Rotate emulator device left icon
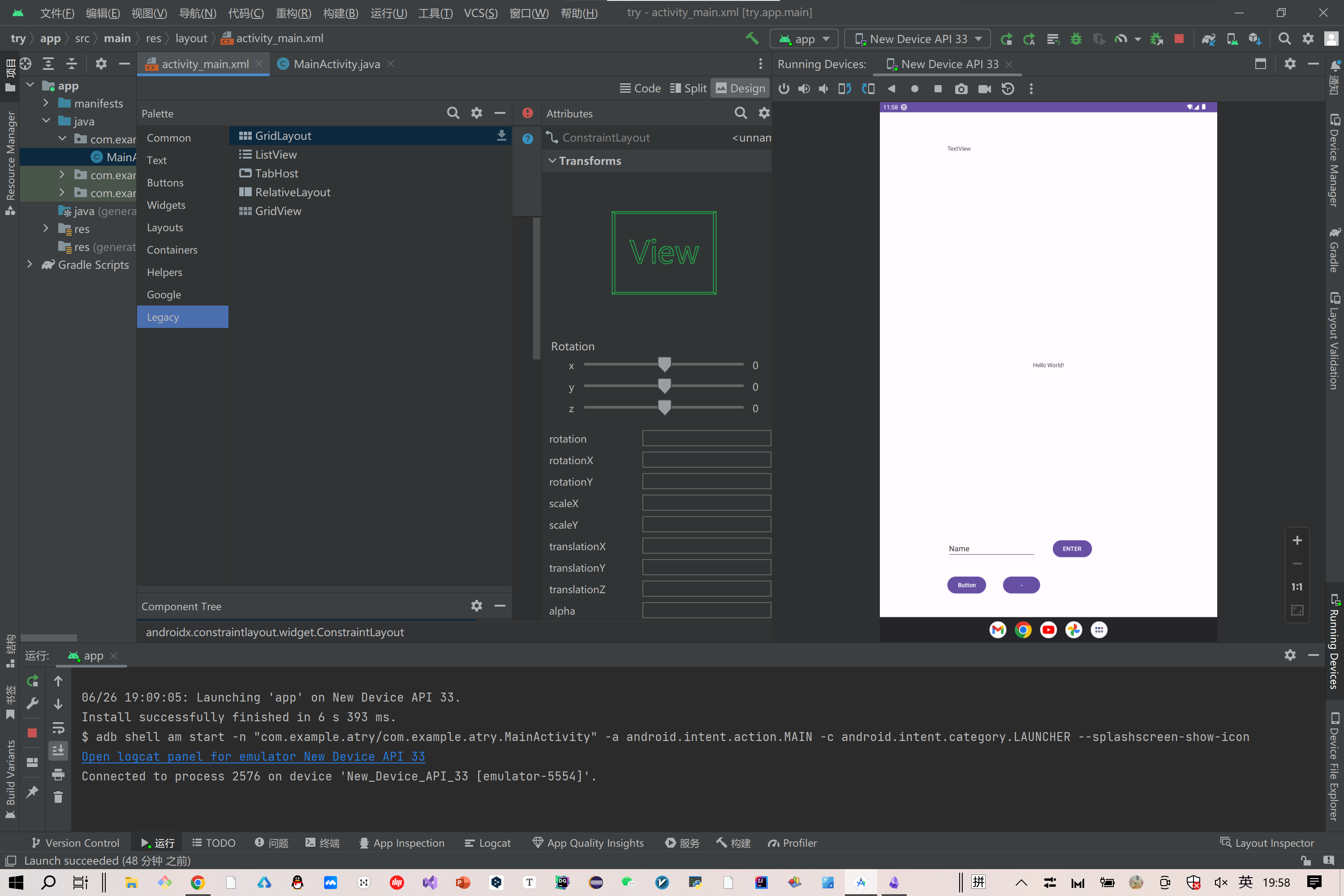This screenshot has width=1344, height=896. click(x=844, y=89)
